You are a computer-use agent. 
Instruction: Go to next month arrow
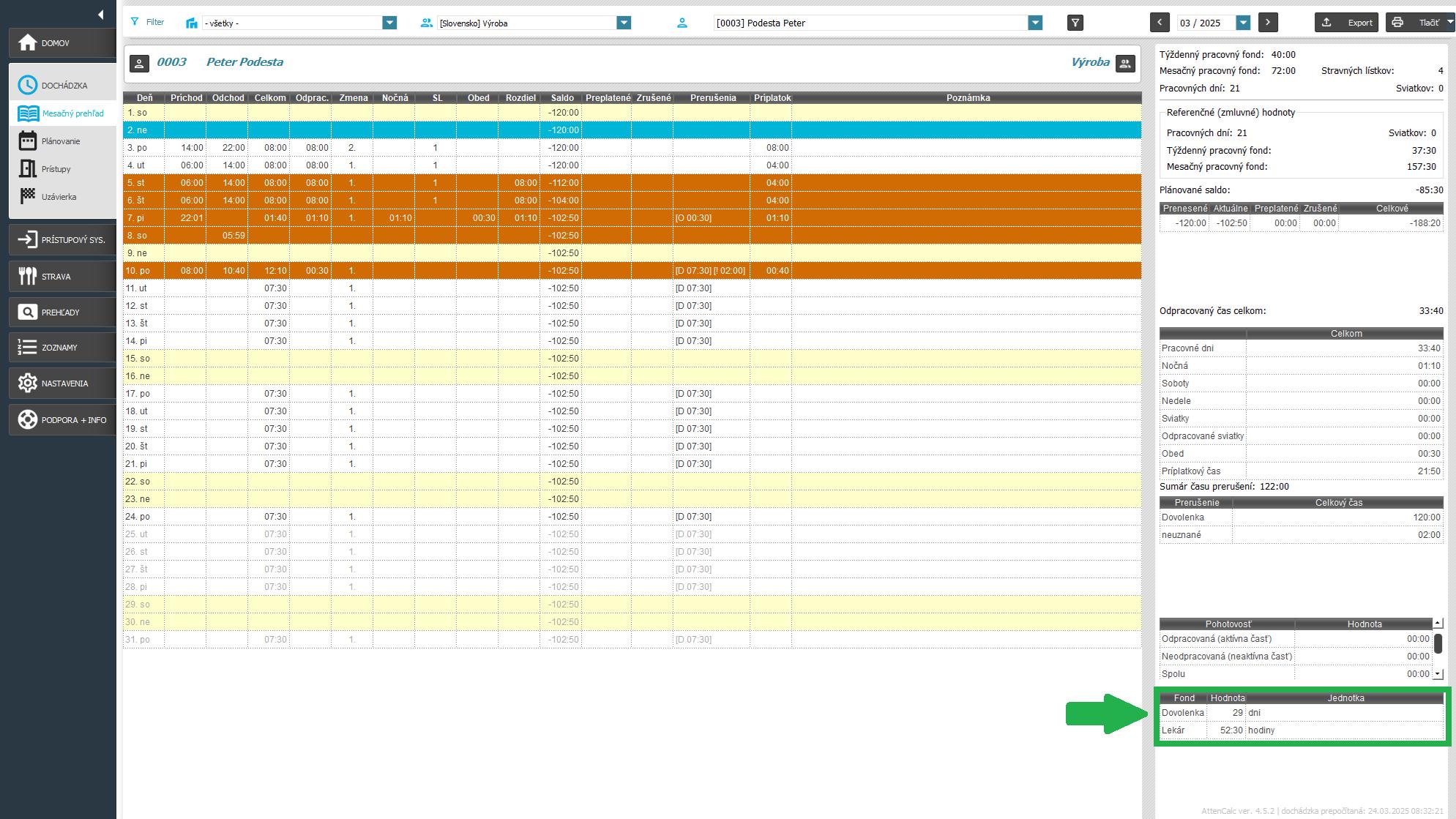point(1268,23)
